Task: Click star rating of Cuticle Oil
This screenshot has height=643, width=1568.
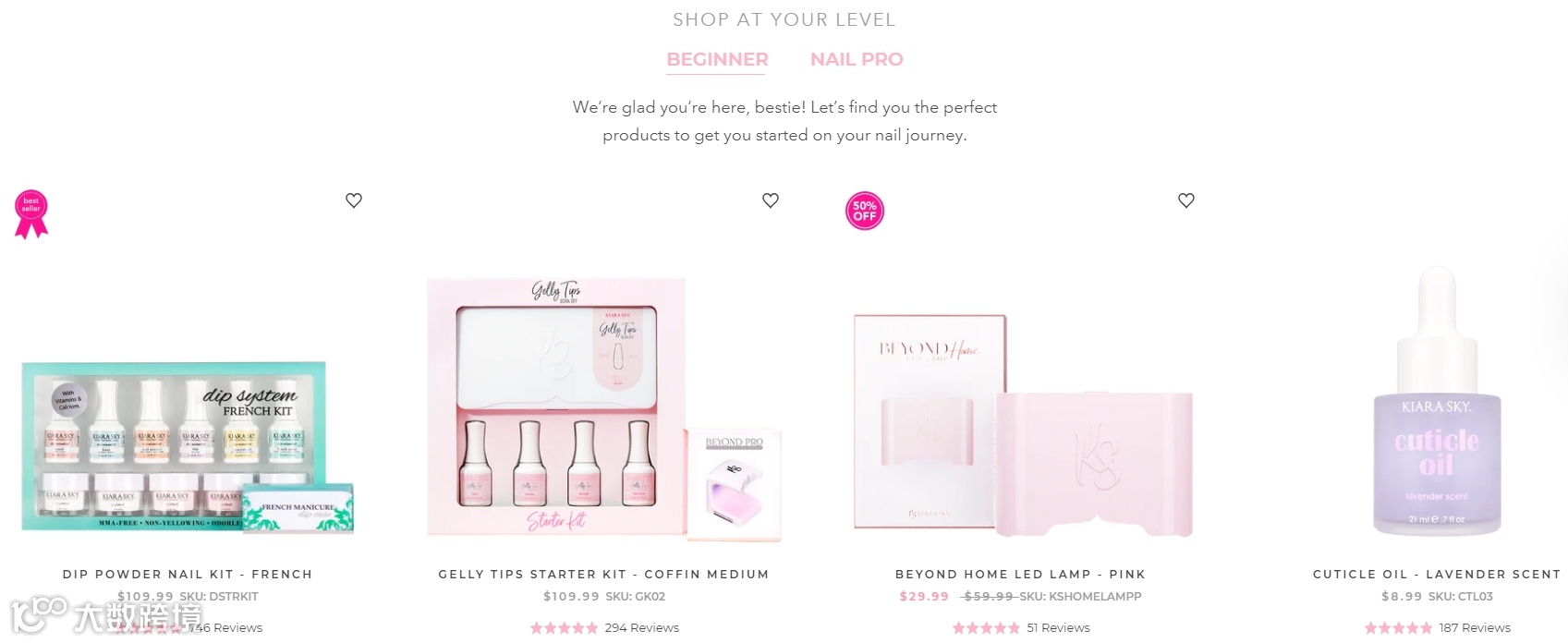Action: pyautogui.click(x=1398, y=627)
